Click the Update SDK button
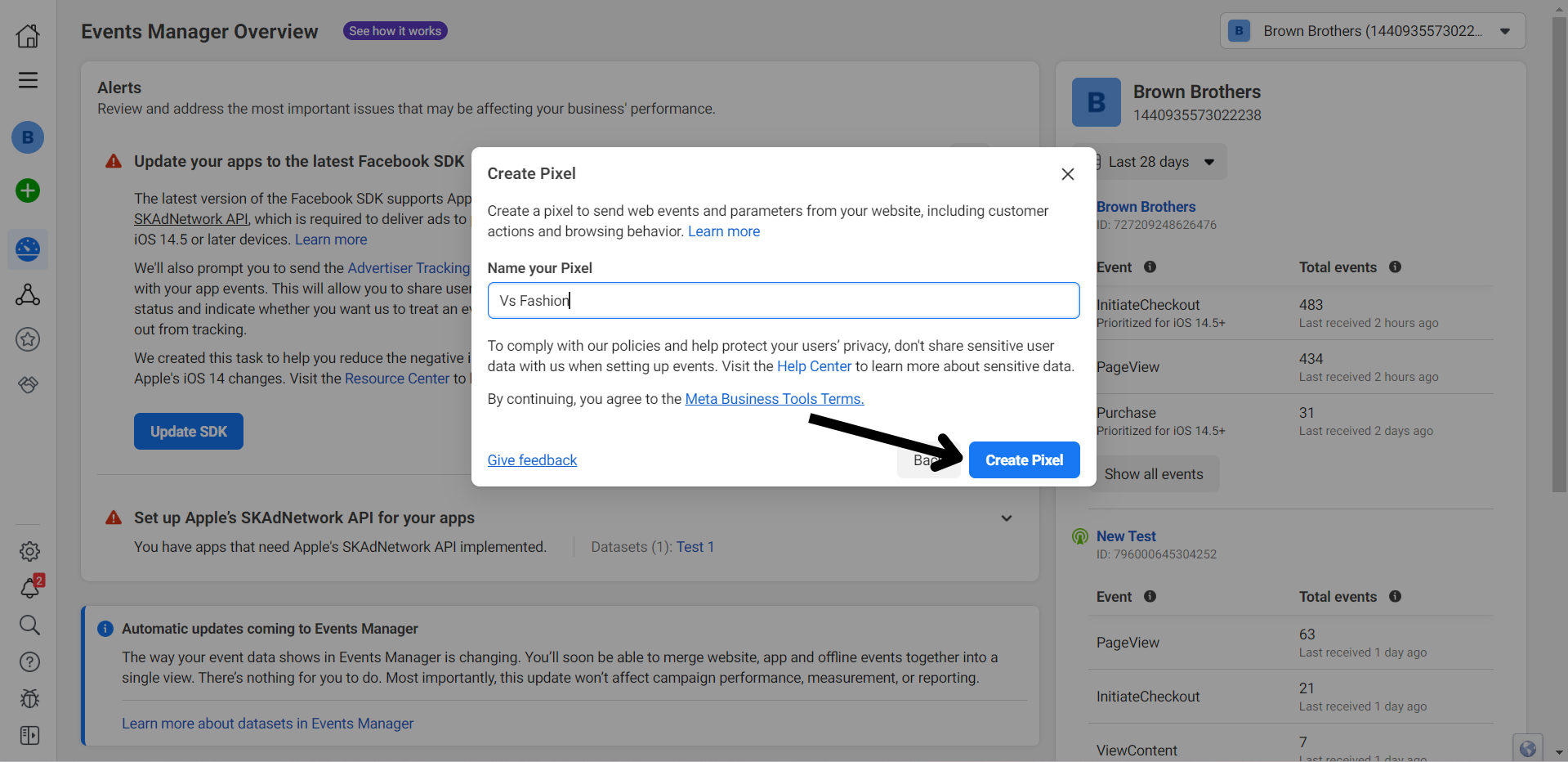 point(189,432)
